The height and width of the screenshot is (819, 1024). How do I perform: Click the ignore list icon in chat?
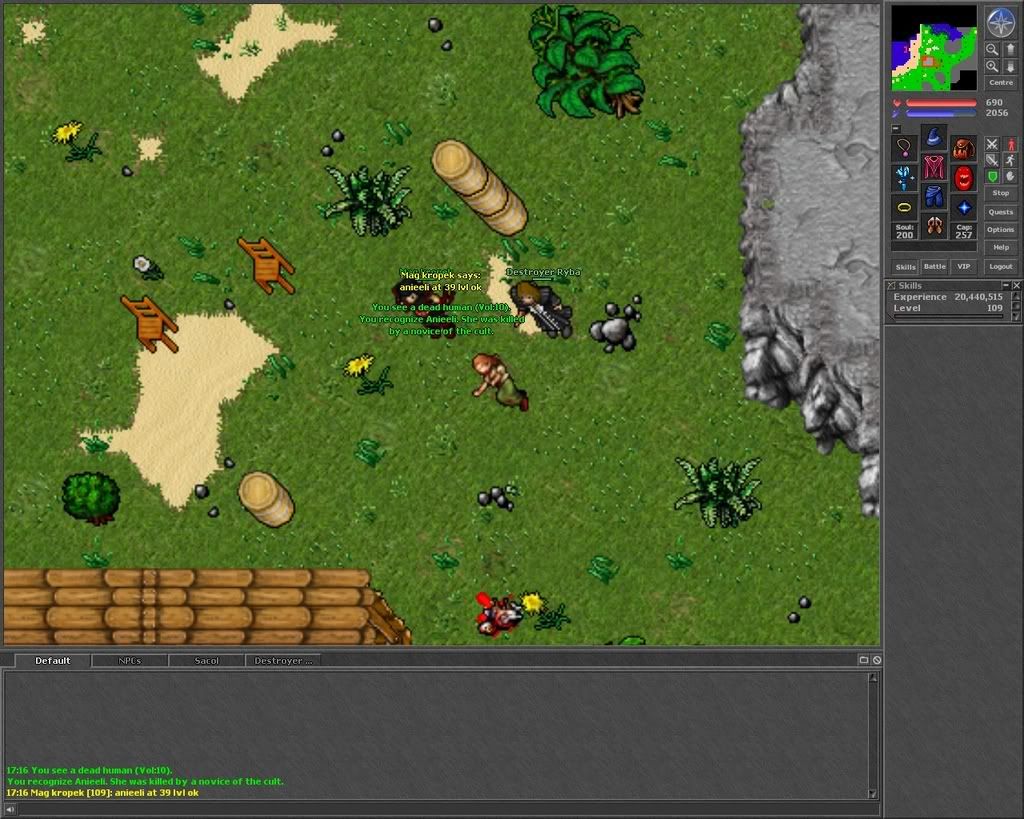(877, 660)
